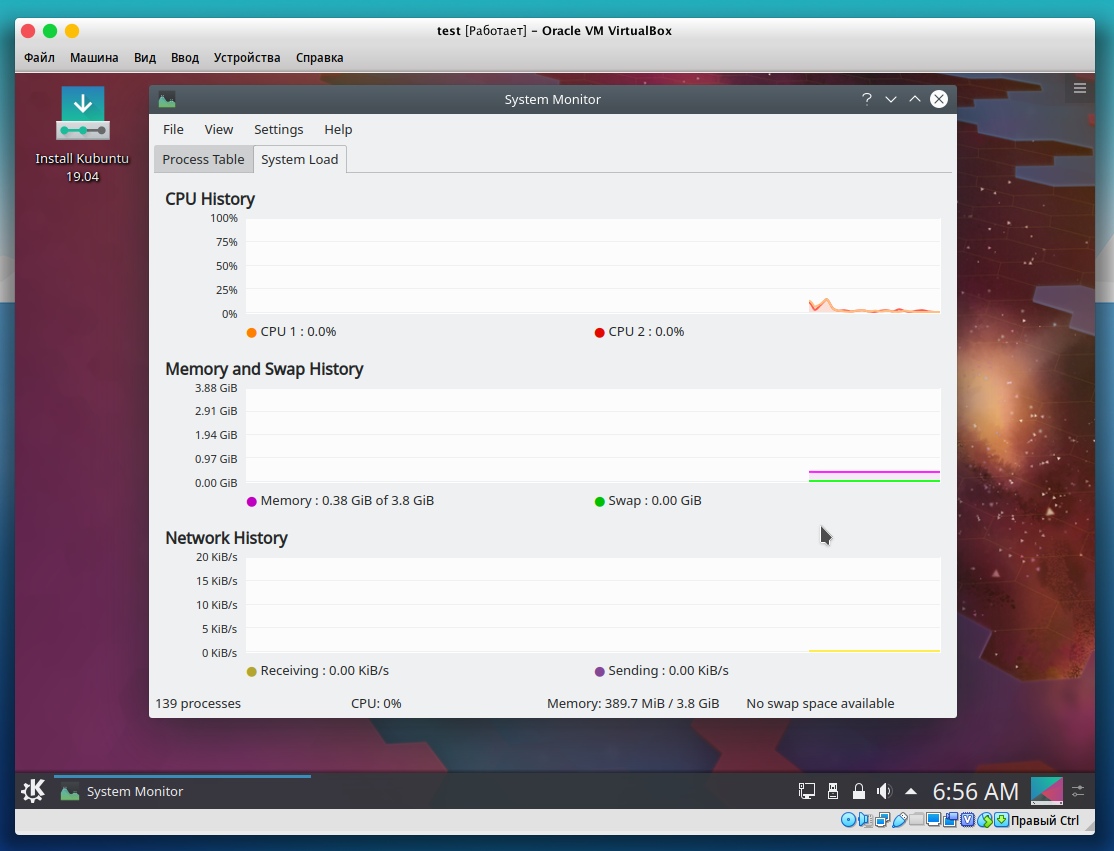Click Memory : 0.38 GiB of 3.8 GiB label
This screenshot has width=1114, height=851.
[347, 501]
